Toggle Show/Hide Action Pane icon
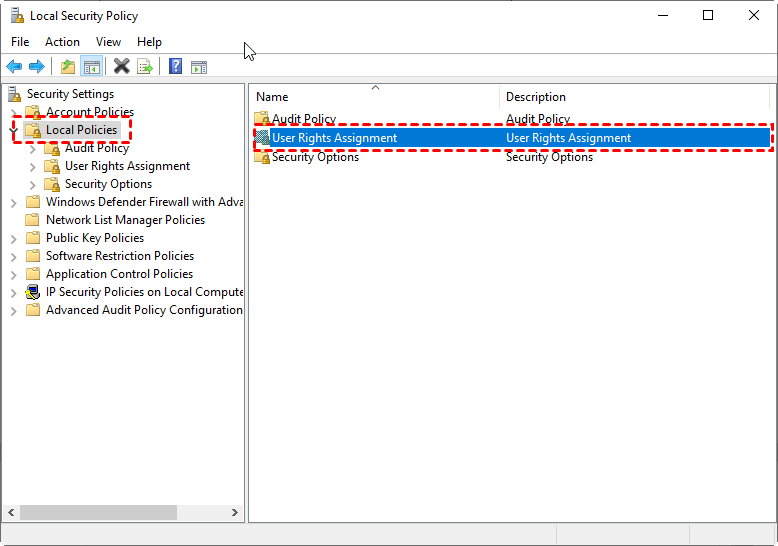Screen dimensions: 778x546 point(199,67)
